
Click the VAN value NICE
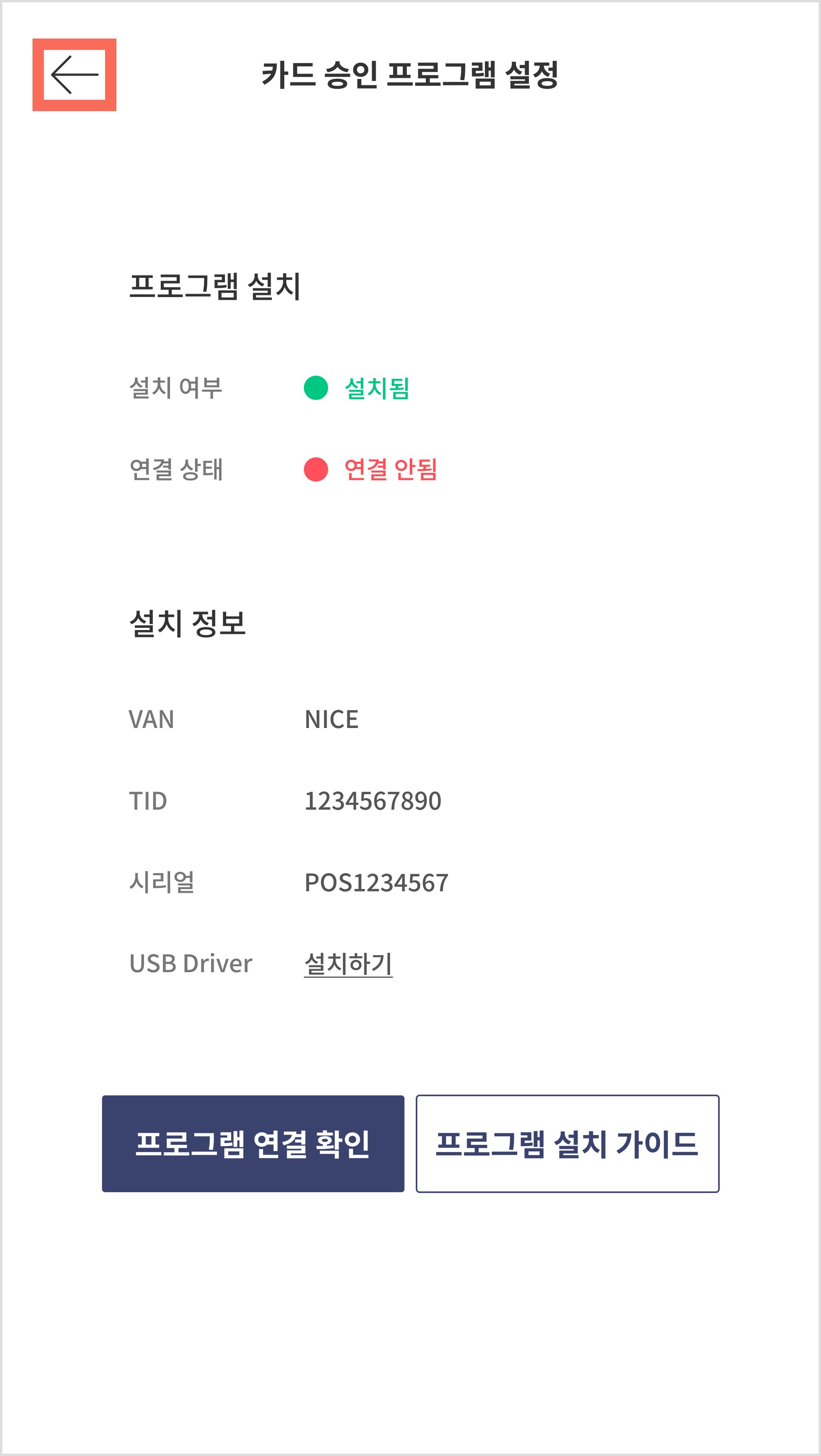(331, 720)
